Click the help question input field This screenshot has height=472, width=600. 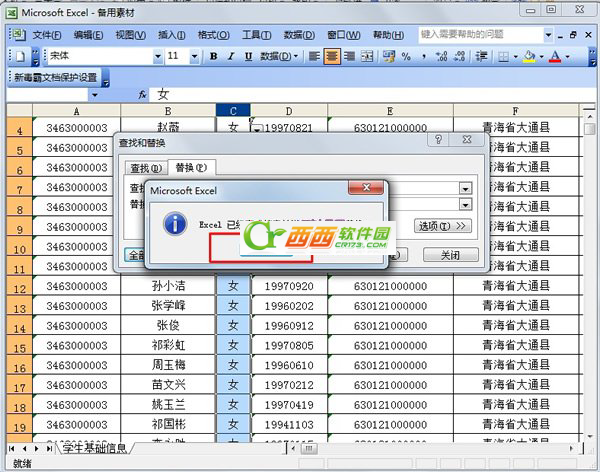pos(478,34)
